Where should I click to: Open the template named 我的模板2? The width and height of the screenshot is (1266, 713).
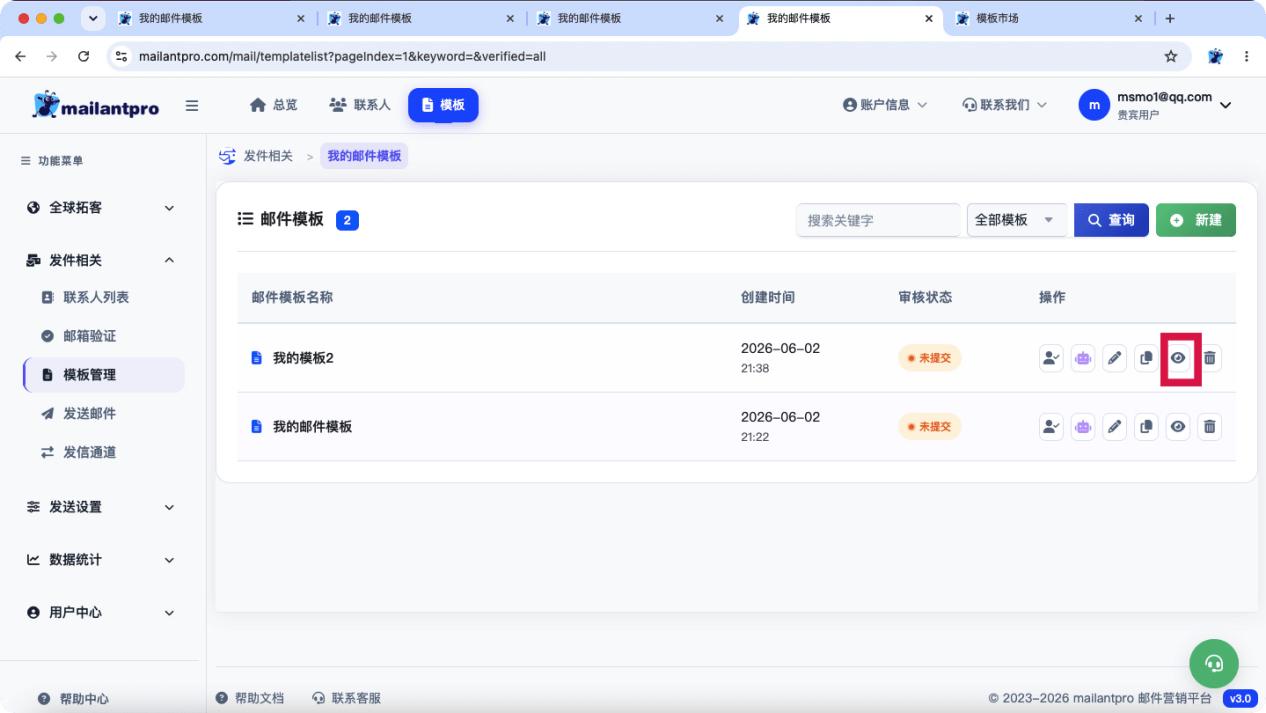point(303,358)
